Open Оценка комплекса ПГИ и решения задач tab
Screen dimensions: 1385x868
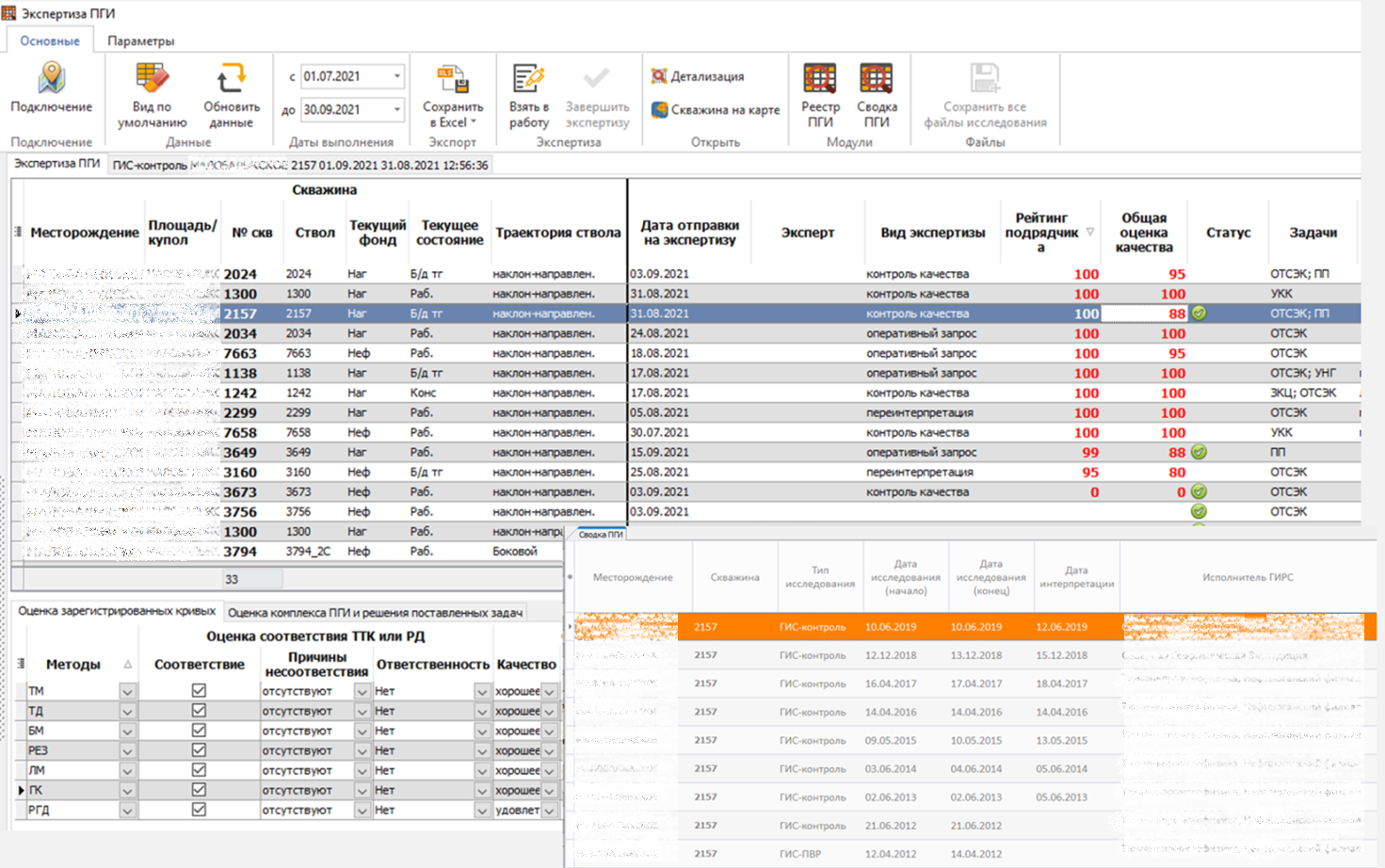point(375,613)
